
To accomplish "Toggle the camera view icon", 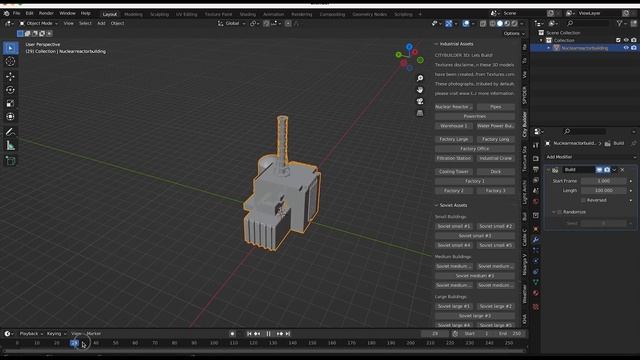I will click(x=420, y=101).
